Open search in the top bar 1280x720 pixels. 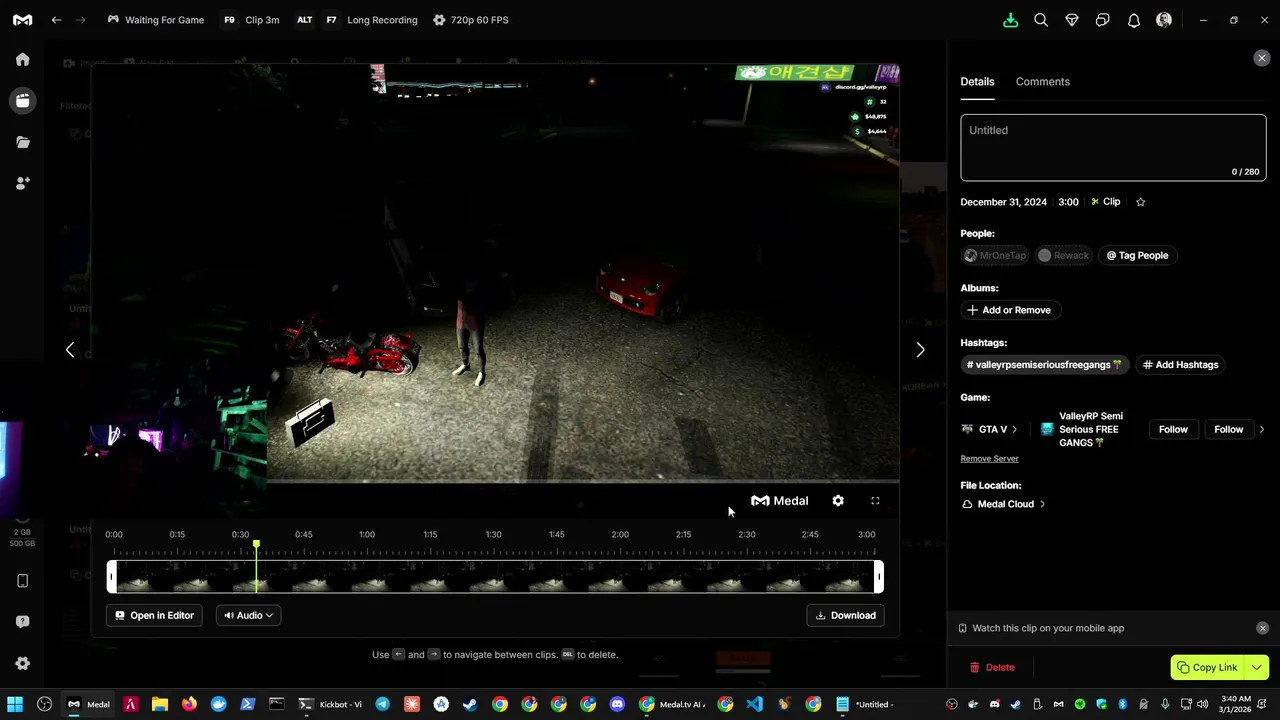tap(1041, 20)
